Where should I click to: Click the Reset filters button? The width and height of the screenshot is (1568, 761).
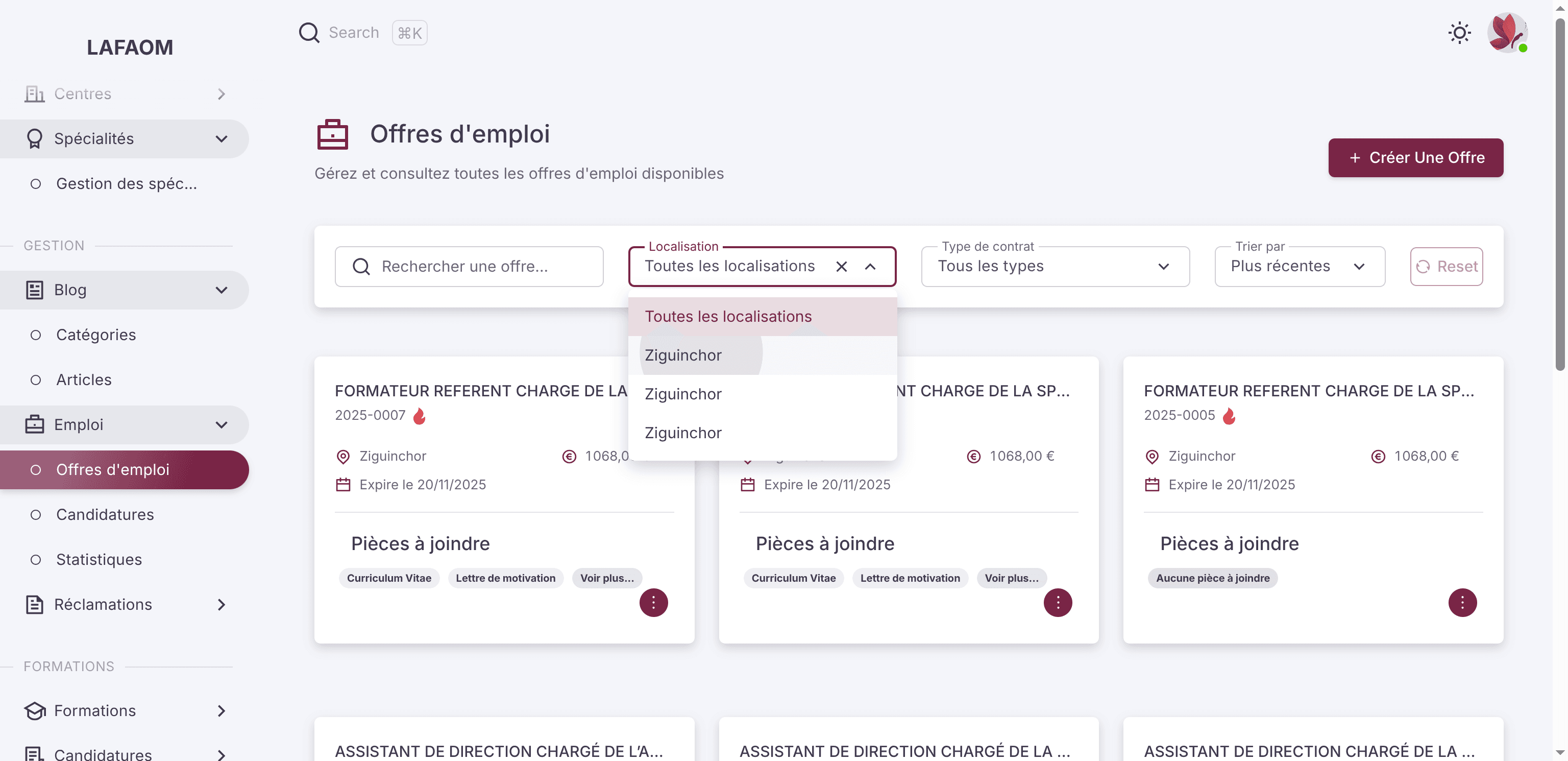tap(1446, 266)
